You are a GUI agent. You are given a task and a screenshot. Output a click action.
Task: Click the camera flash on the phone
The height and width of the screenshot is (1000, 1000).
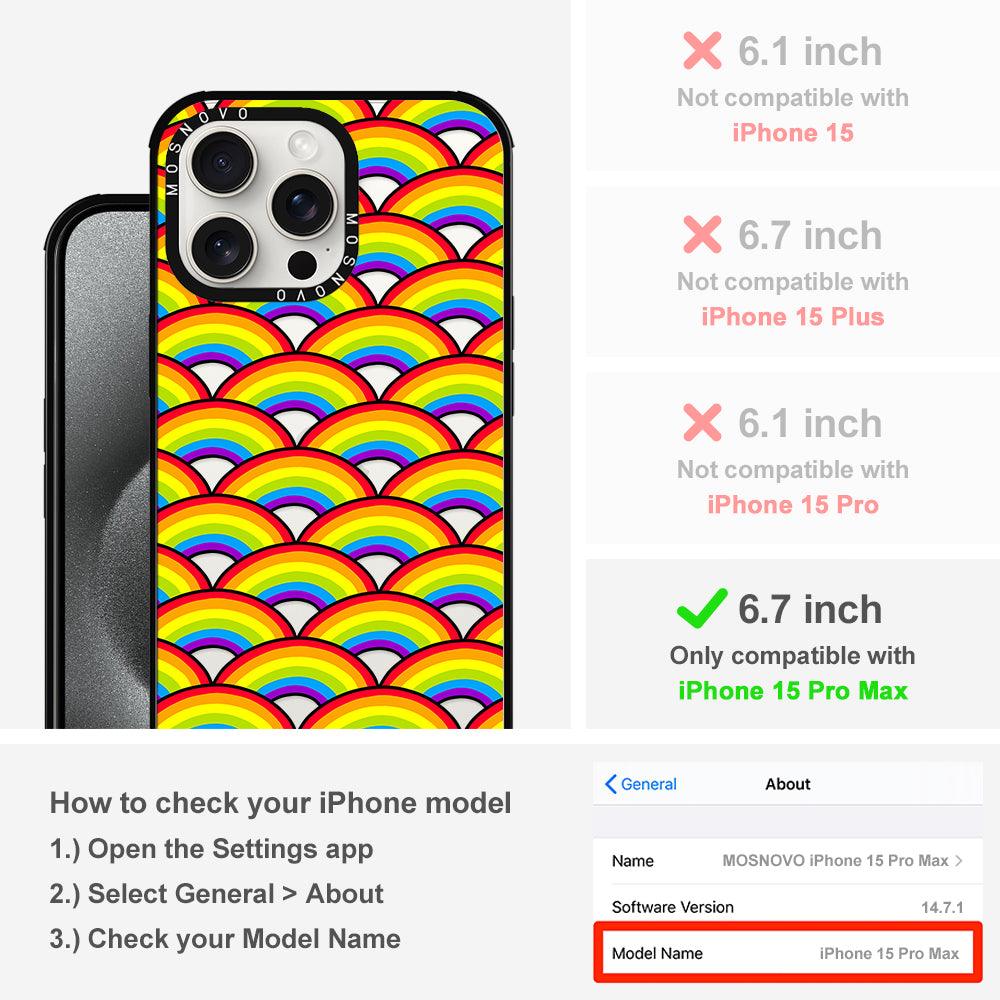click(302, 143)
